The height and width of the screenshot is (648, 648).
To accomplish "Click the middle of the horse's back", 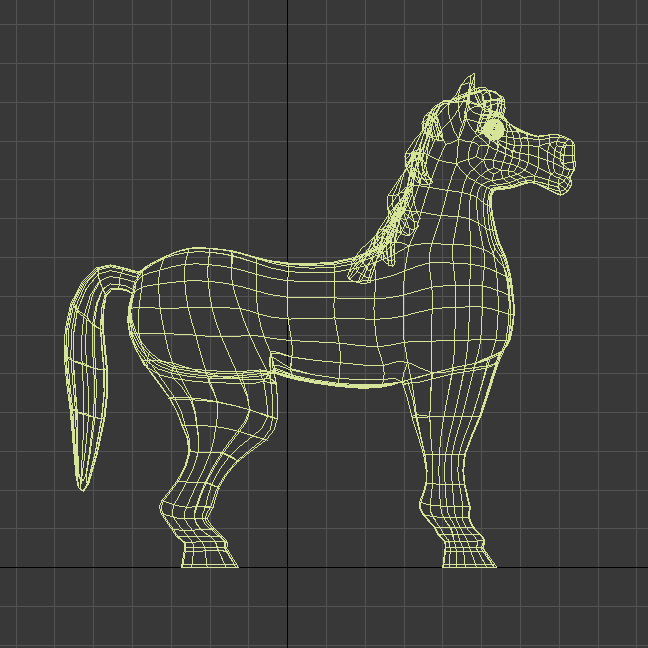I will click(290, 267).
